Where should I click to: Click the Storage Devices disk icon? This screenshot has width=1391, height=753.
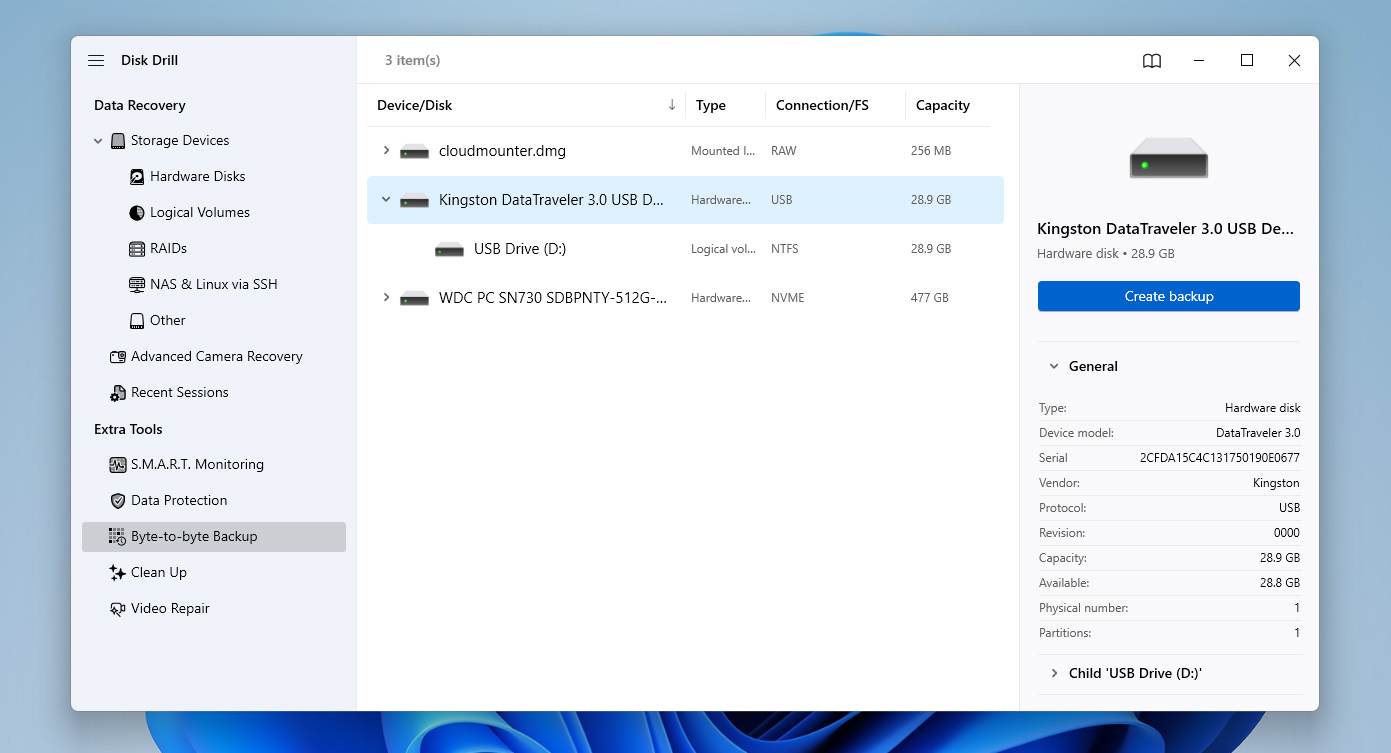point(118,141)
